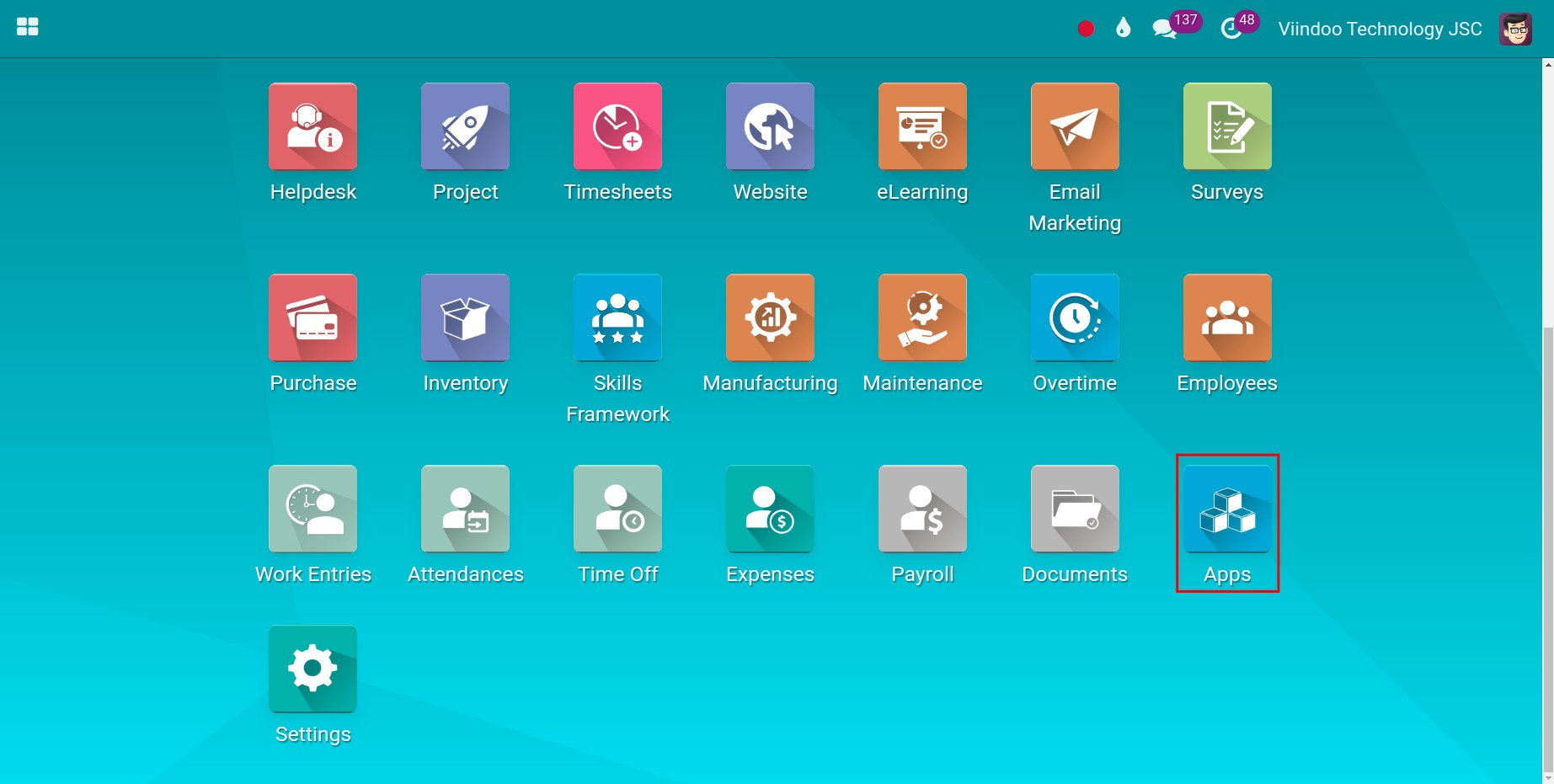Launch the Purchase app
This screenshot has height=784, width=1554.
pos(312,317)
